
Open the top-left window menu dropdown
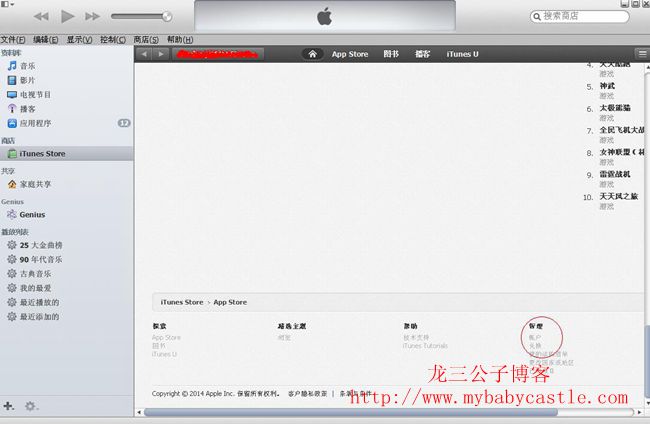(x=8, y=4)
